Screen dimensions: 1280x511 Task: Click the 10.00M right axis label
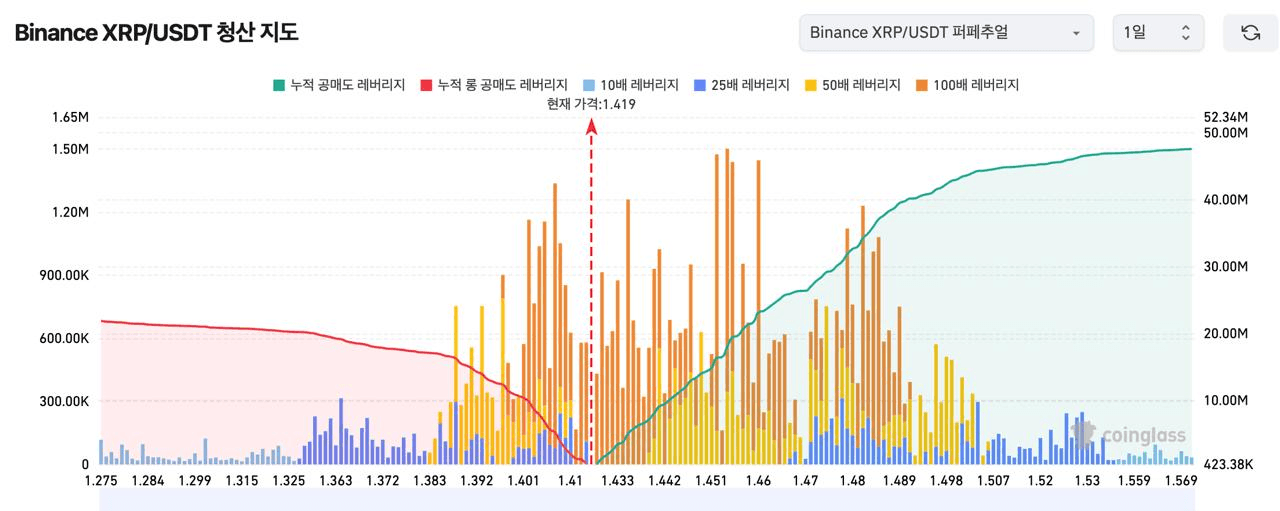pyautogui.click(x=1226, y=400)
